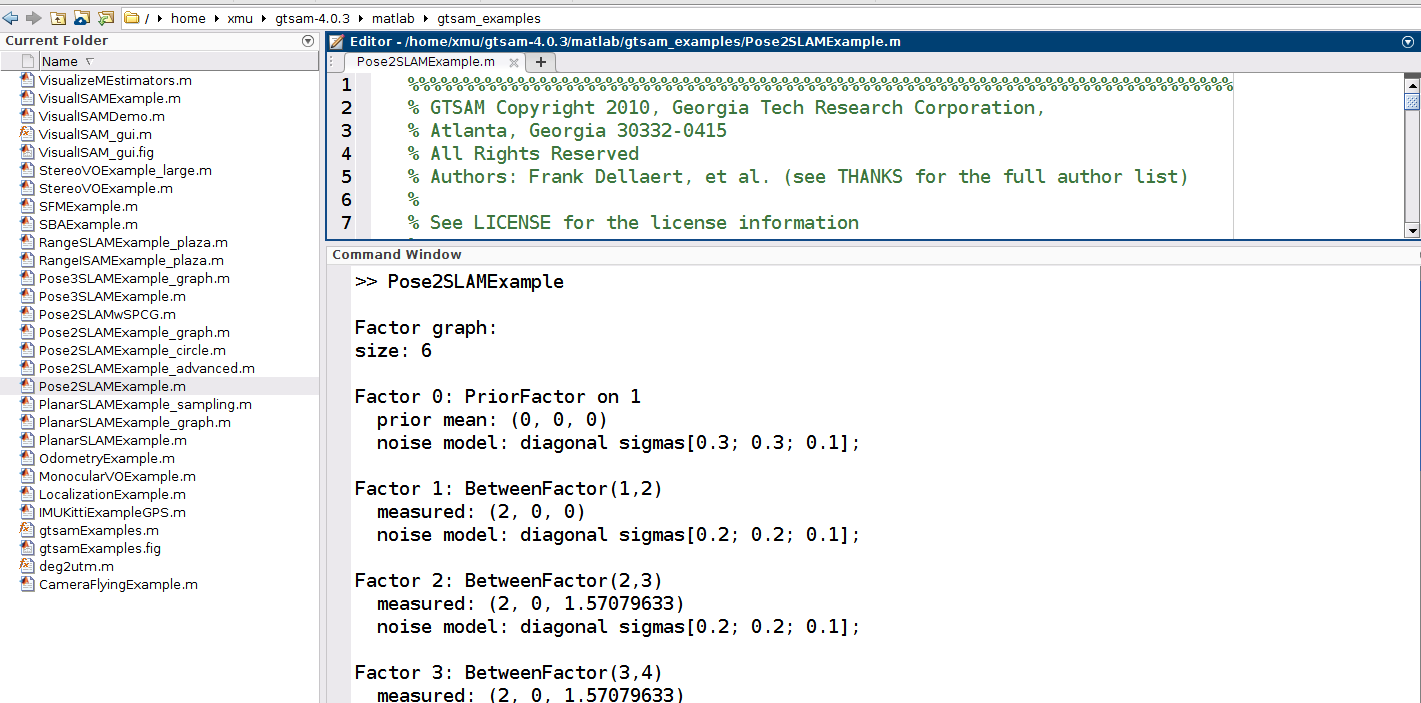Open a new editor tab with the plus button
The width and height of the screenshot is (1421, 703).
tap(540, 61)
